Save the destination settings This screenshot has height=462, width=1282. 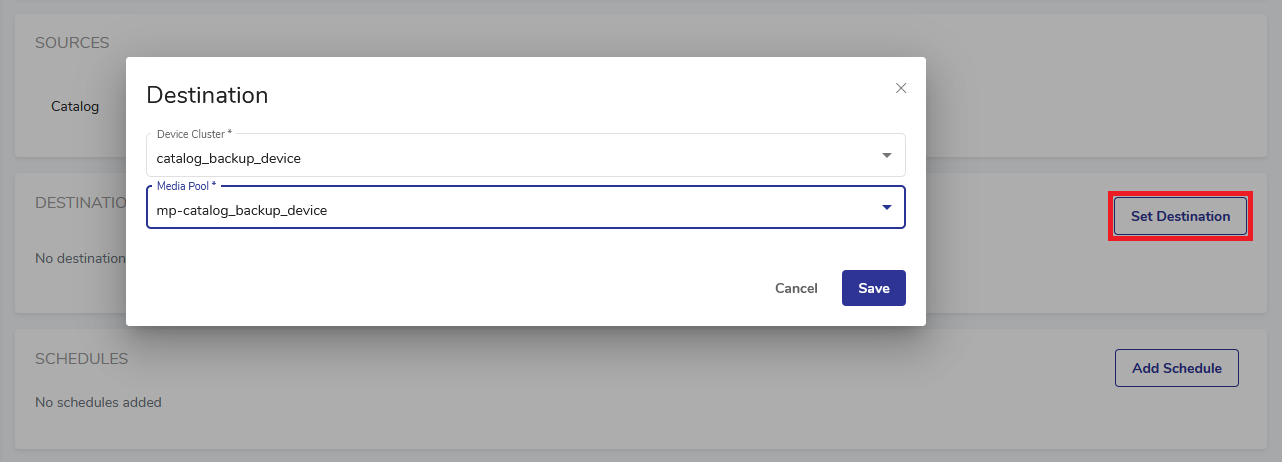(x=873, y=288)
